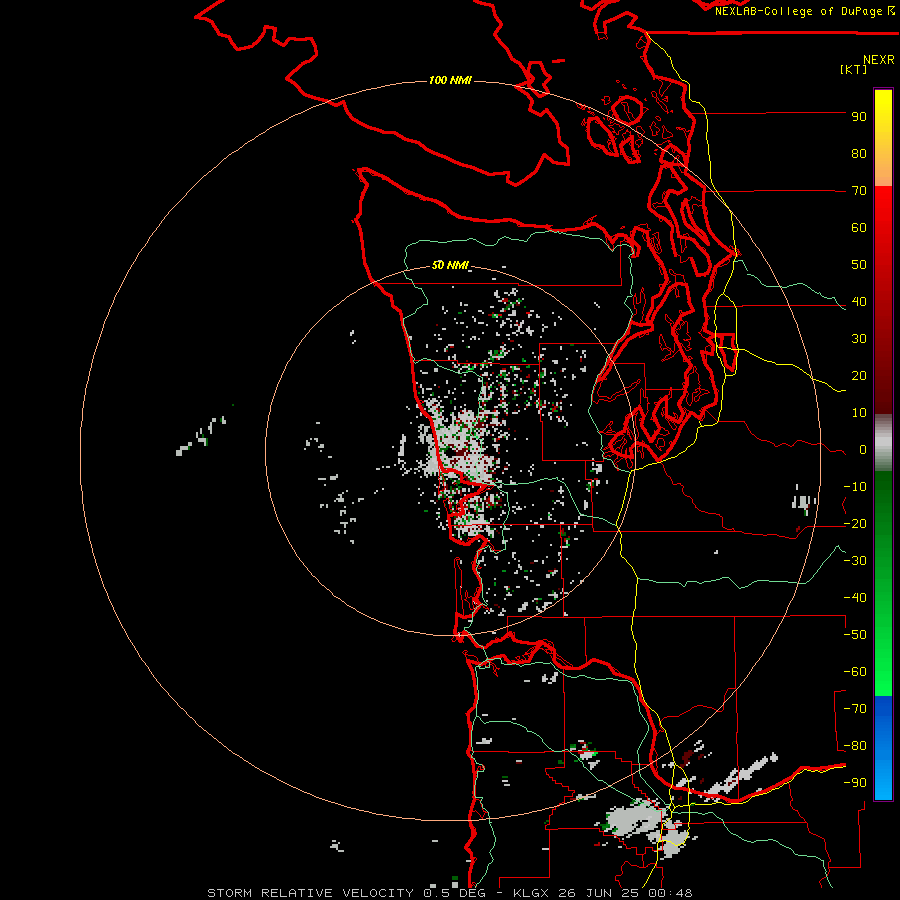
Task: Select the -90 knot scale label
Action: 855,783
